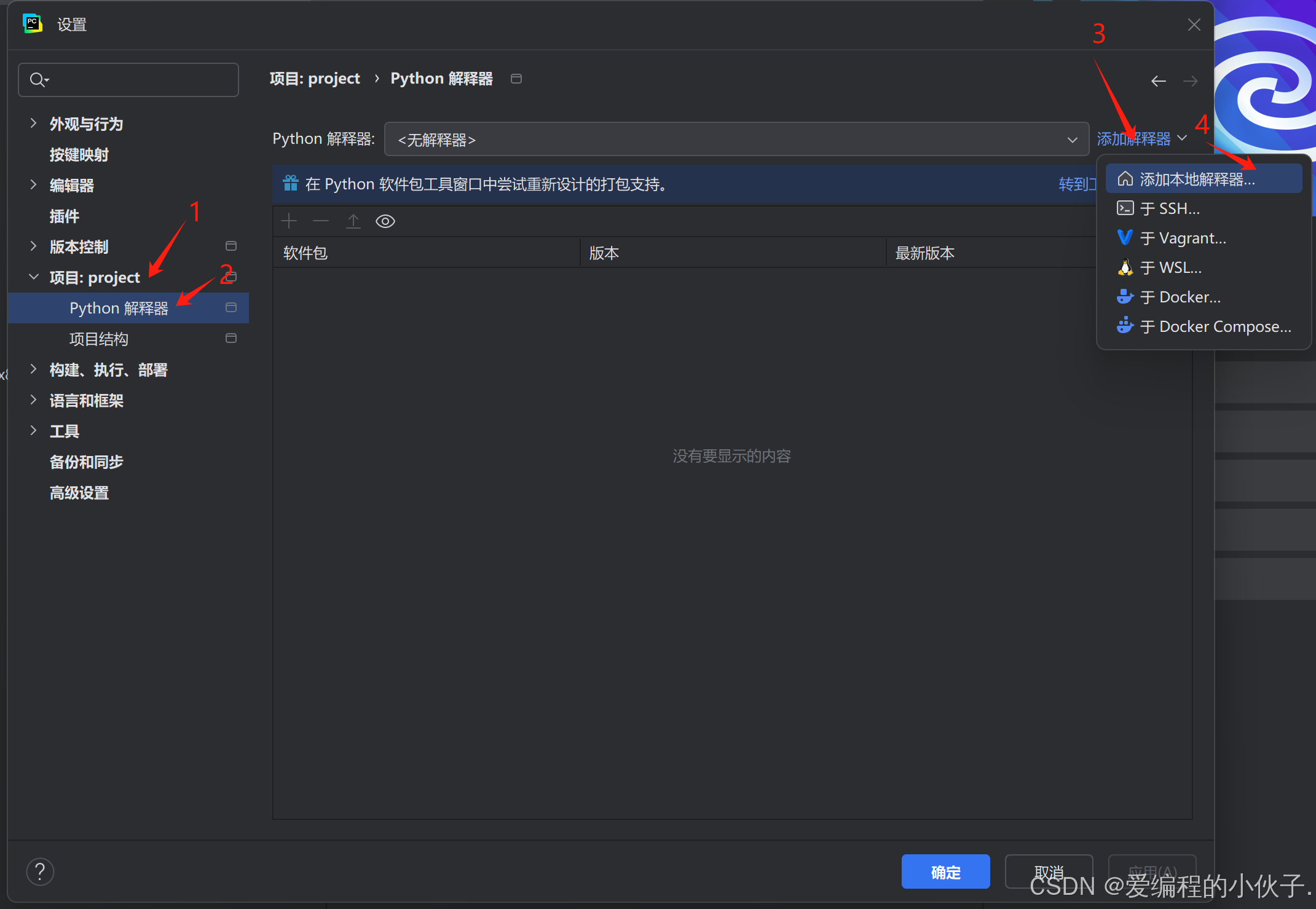Expand the 外观与行为 tree node
The height and width of the screenshot is (909, 1316).
pyautogui.click(x=34, y=124)
